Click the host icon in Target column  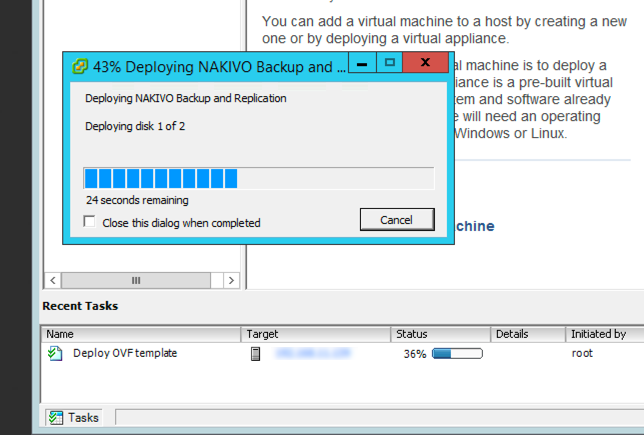[x=255, y=354]
